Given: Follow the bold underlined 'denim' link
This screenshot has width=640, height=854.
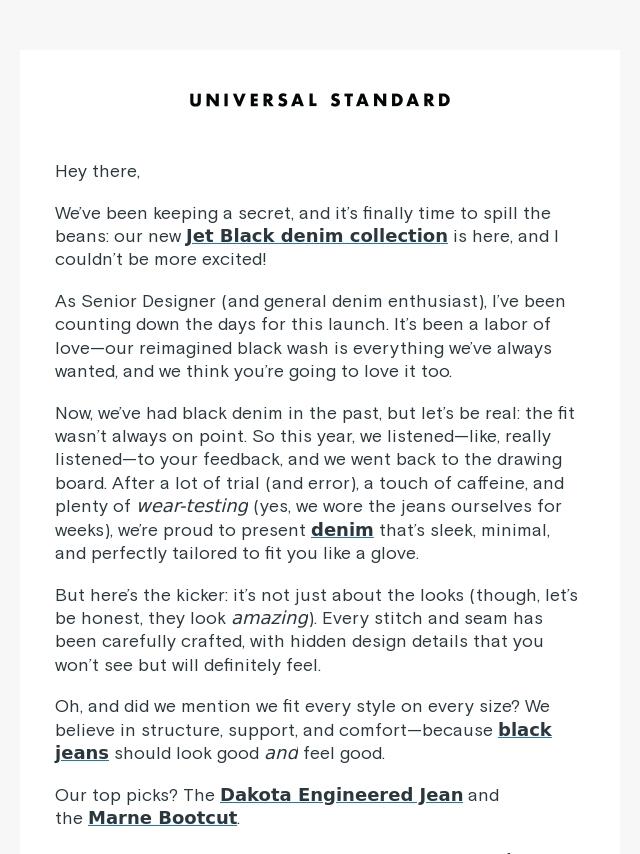Looking at the screenshot, I should 342,530.
